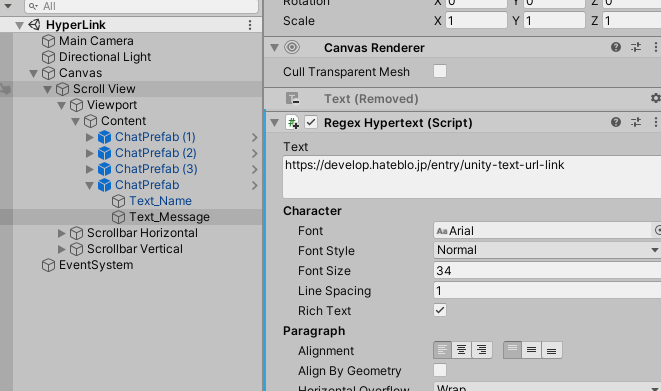This screenshot has height=391, width=661.
Task: Select center horizontal text alignment
Action: coord(462,350)
